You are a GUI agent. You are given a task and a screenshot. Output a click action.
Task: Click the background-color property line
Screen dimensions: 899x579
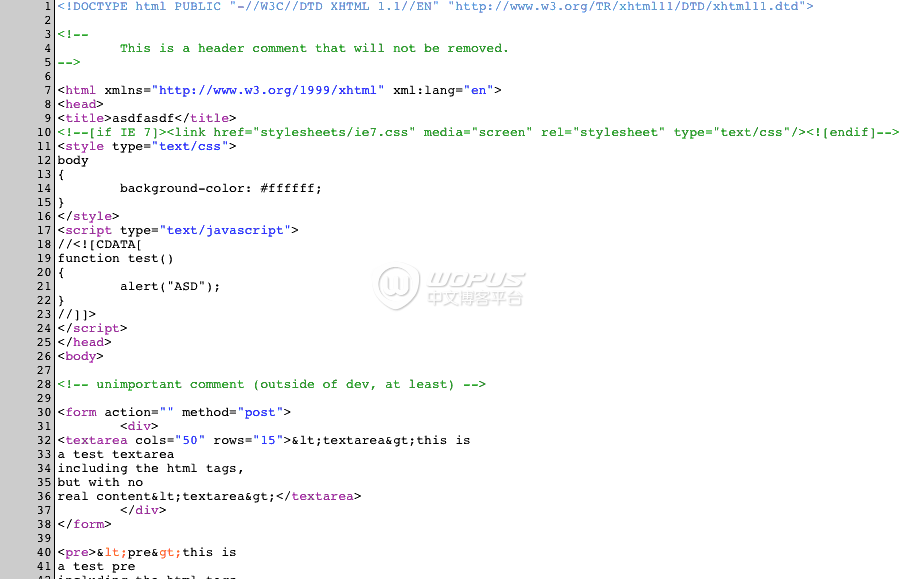(221, 188)
